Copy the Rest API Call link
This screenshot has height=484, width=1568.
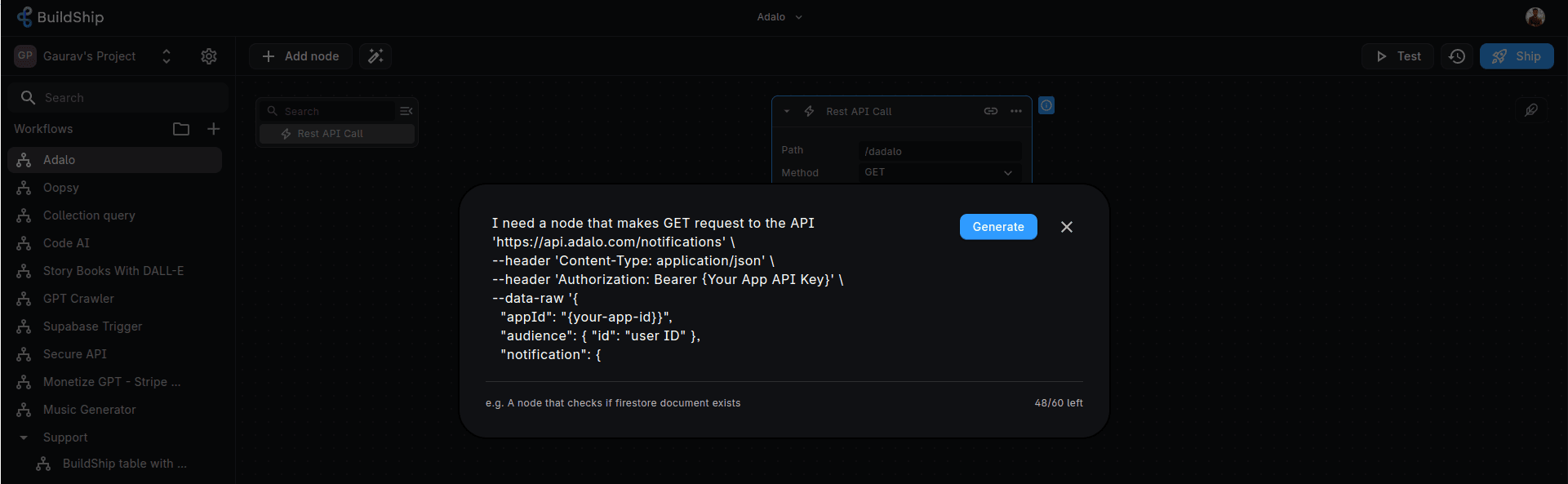pos(990,111)
